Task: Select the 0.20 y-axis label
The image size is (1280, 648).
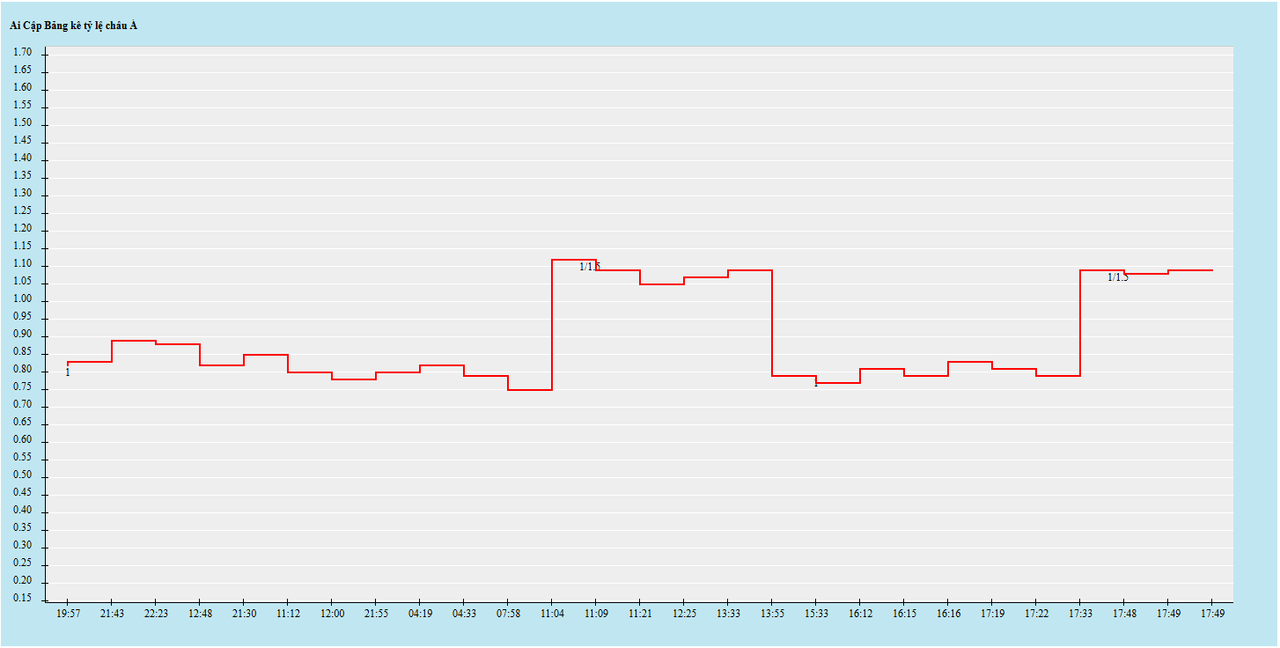Action: click(23, 581)
